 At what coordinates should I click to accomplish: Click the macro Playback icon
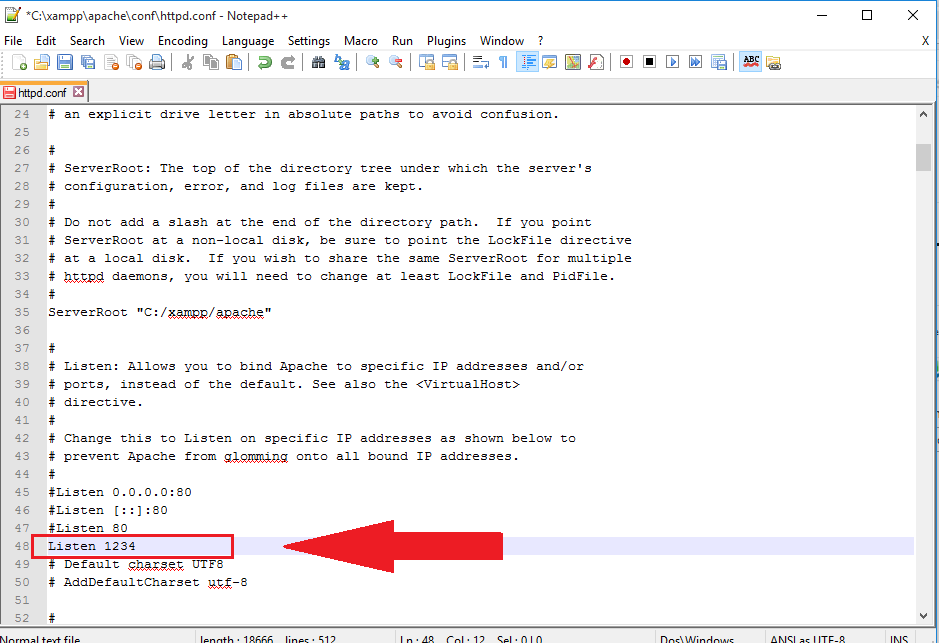click(x=673, y=62)
